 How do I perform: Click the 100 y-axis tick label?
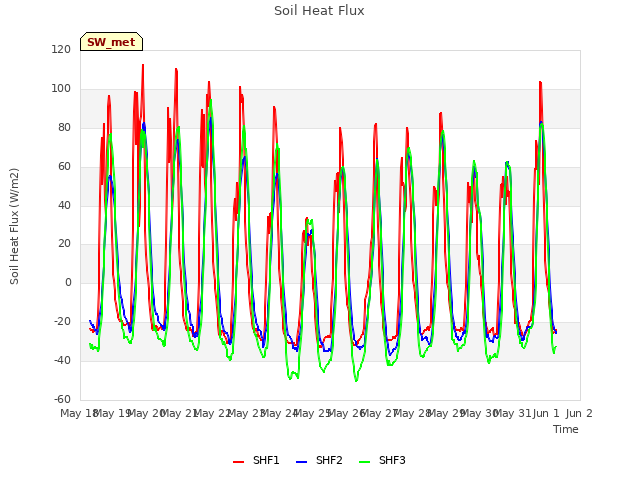point(61,89)
